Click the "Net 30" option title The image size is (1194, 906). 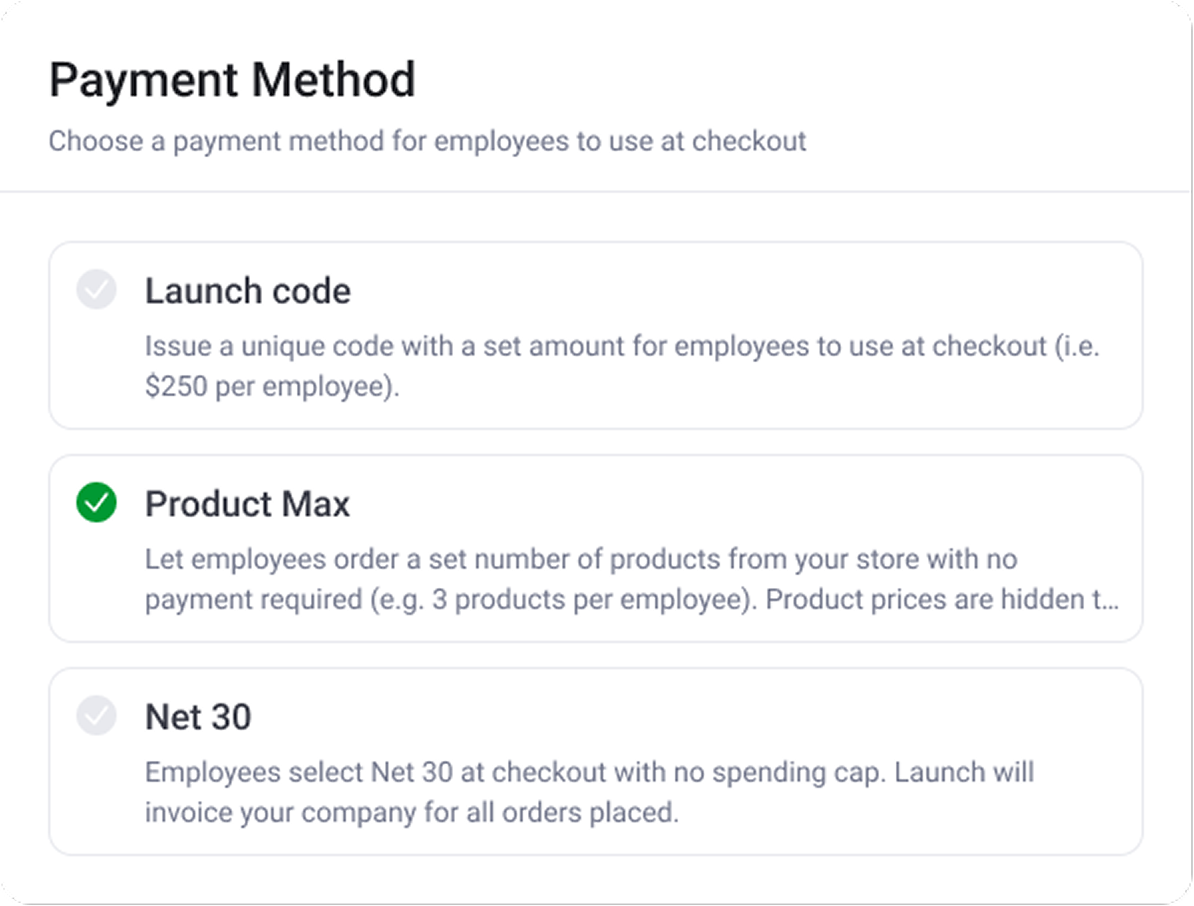tap(198, 717)
